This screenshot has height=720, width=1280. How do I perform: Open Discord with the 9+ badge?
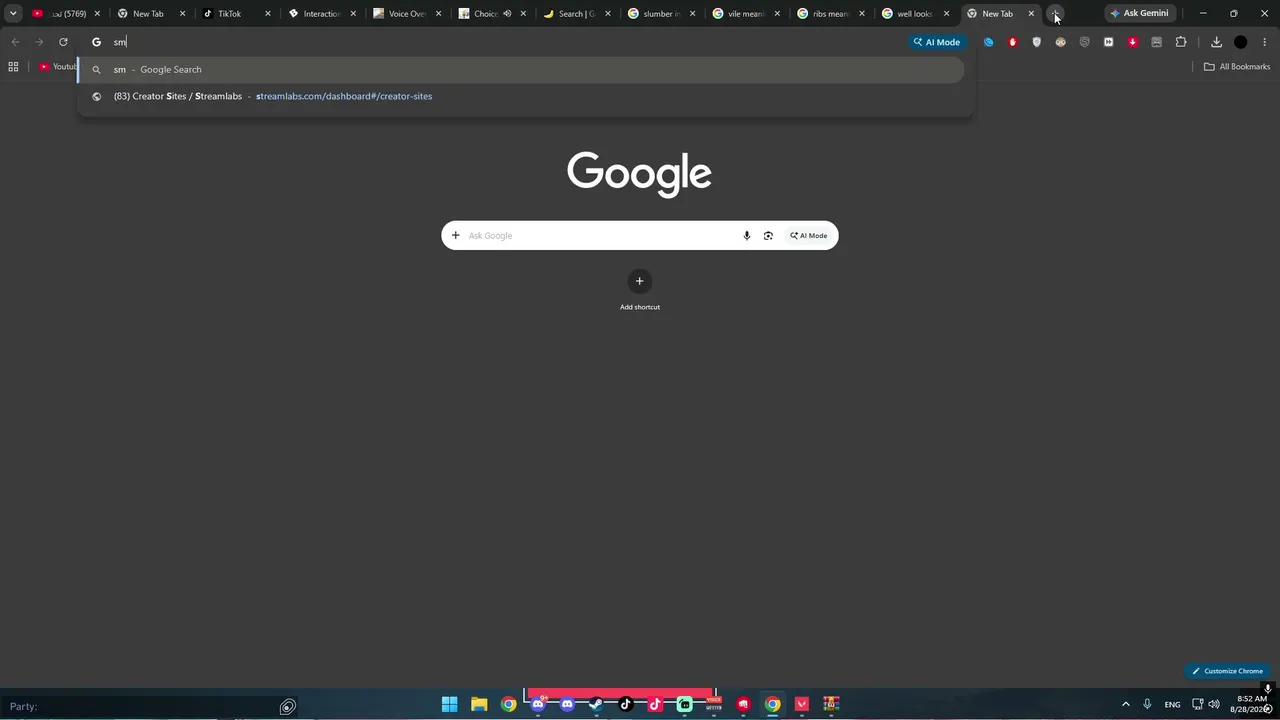(x=538, y=704)
